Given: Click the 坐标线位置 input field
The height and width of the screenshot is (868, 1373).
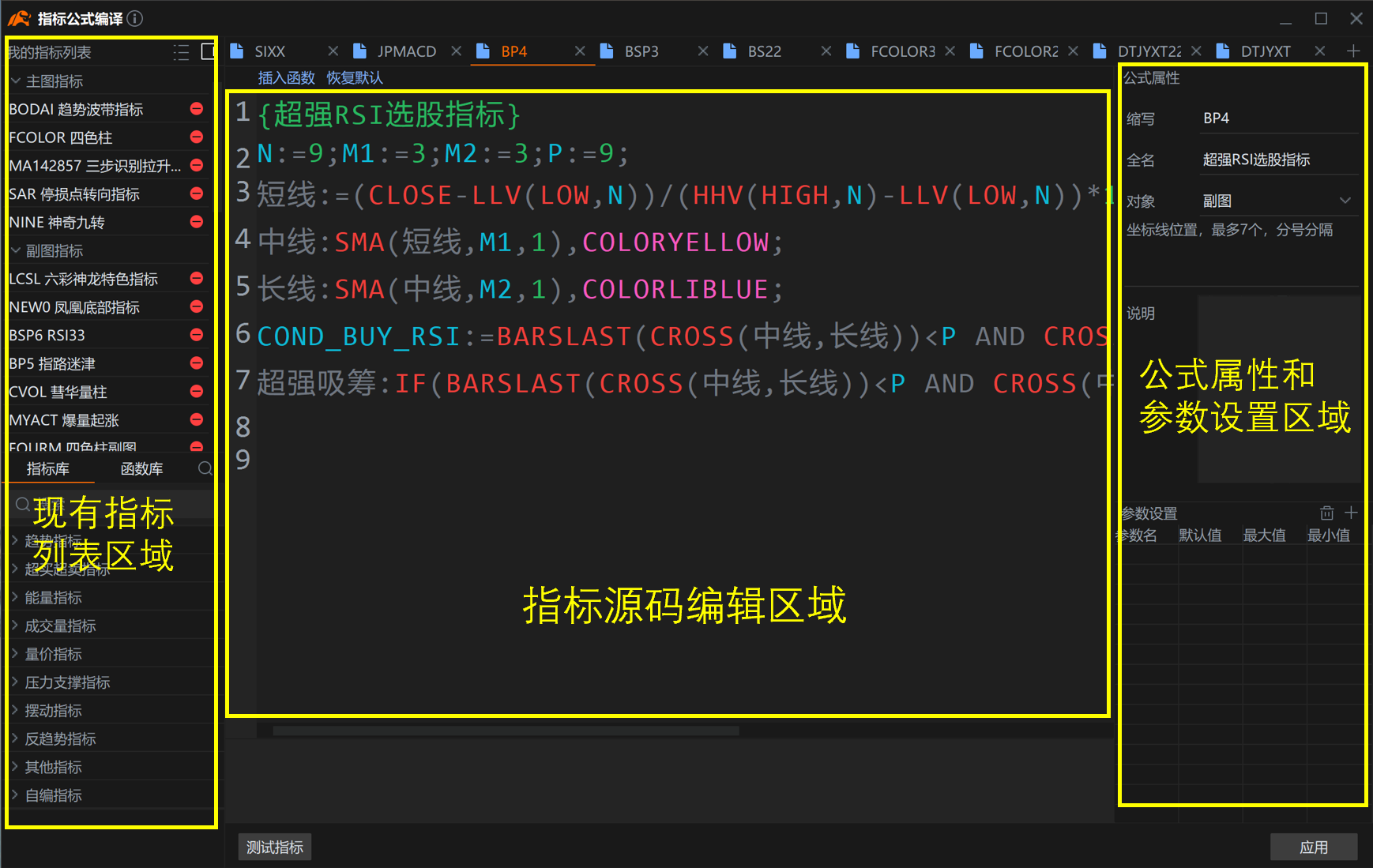Looking at the screenshot, I should click(1240, 265).
